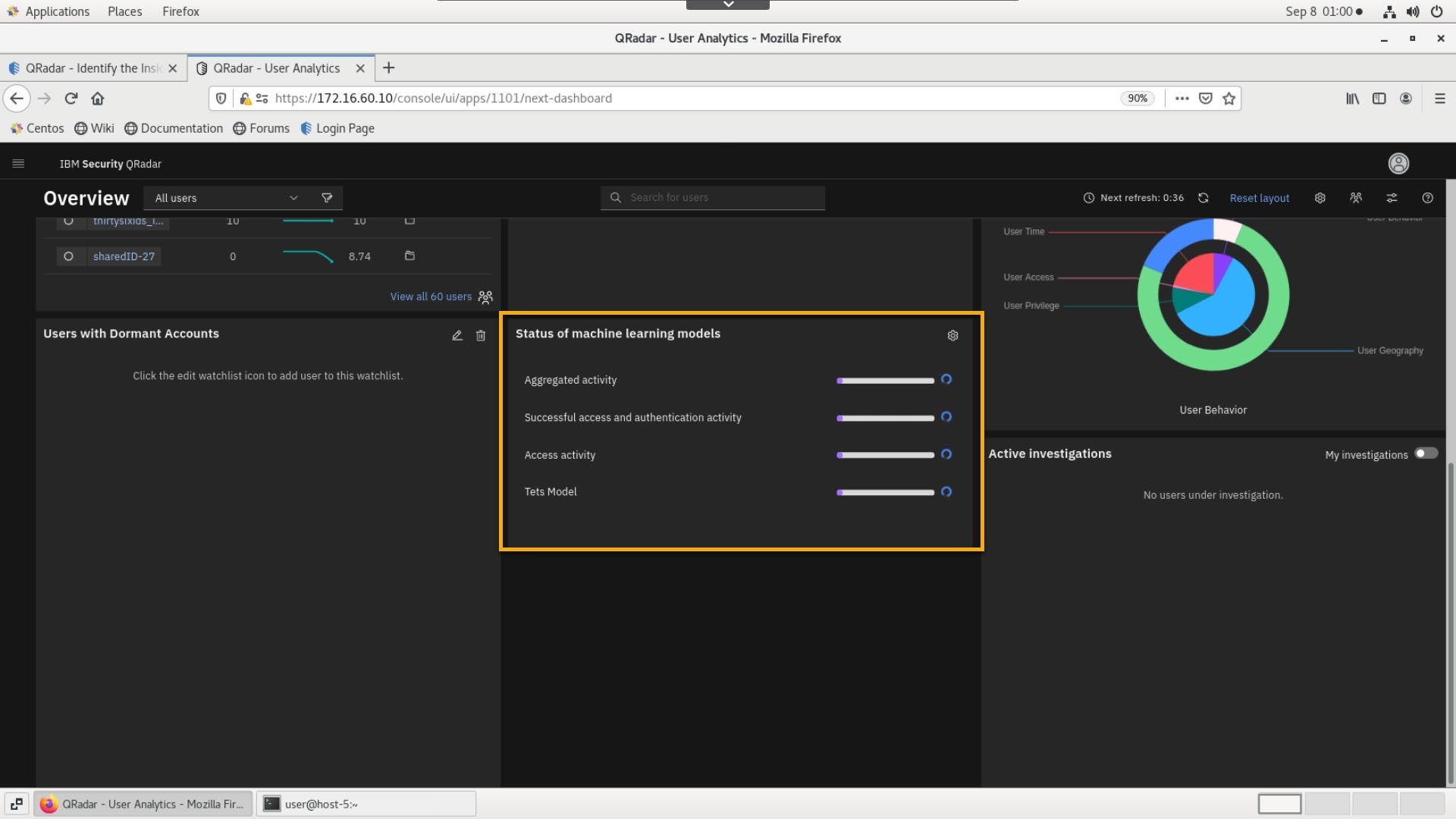Click the Reset layout link
The image size is (1456, 819).
click(x=1259, y=198)
